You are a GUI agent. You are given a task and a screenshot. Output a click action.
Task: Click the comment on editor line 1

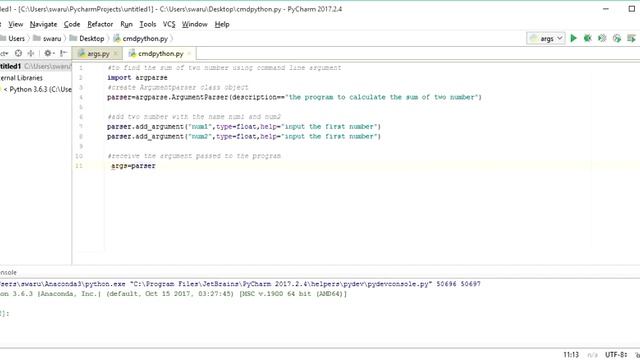224,68
